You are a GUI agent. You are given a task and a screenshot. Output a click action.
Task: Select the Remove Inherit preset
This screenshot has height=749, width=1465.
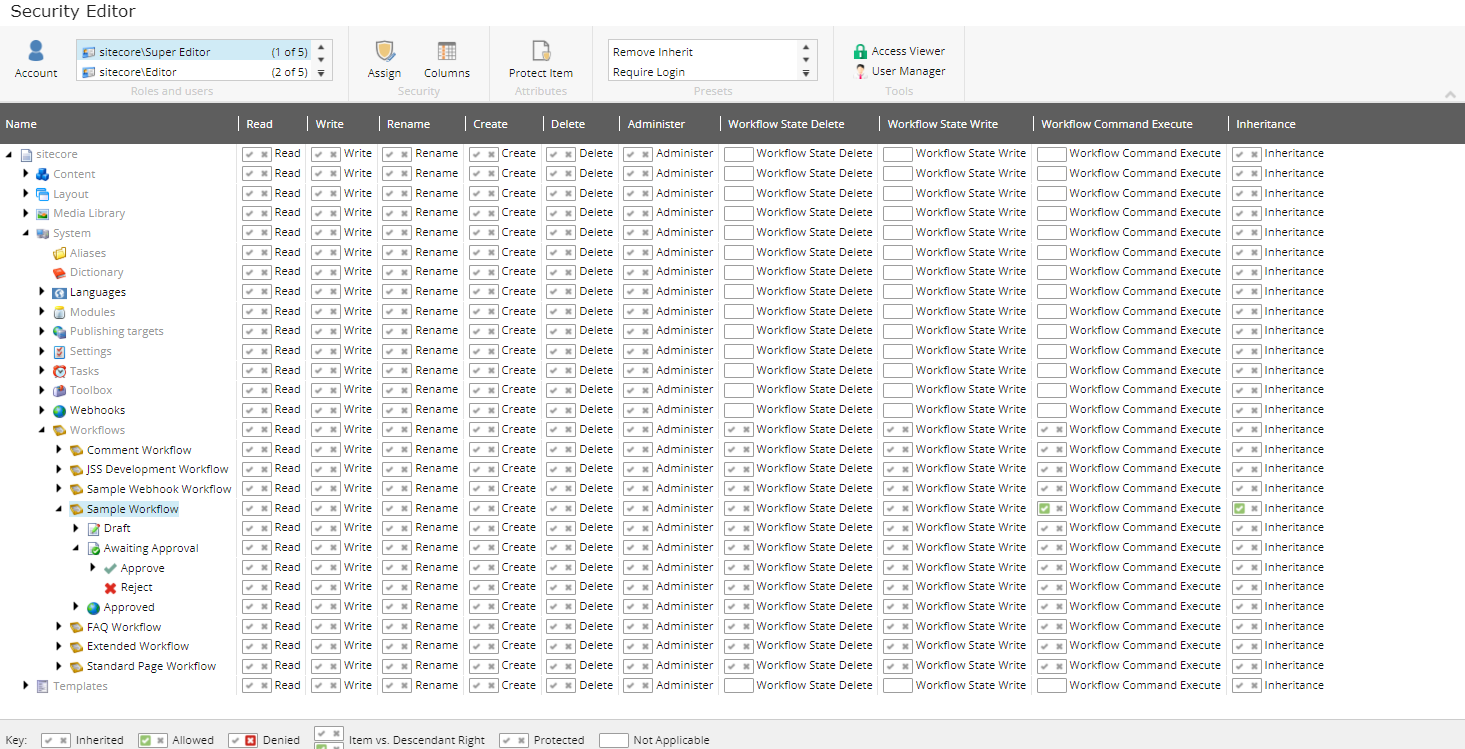(x=653, y=52)
